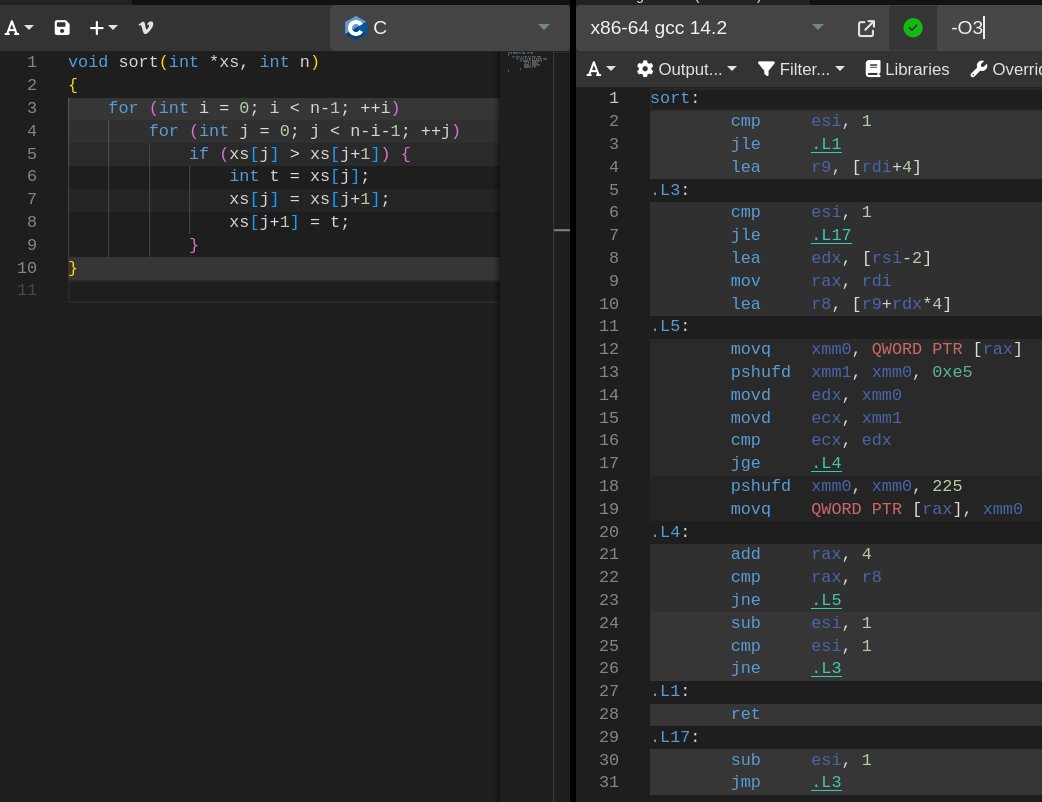This screenshot has height=802, width=1042.
Task: Open the C language selector dropdown
Action: click(x=449, y=28)
